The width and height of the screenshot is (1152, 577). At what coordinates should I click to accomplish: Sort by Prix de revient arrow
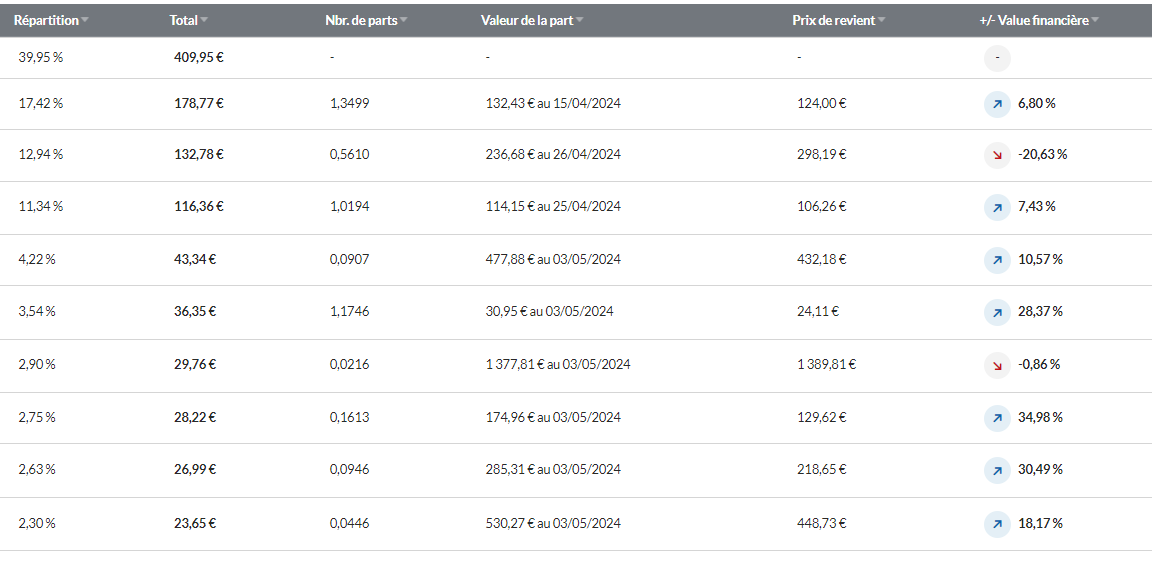pyautogui.click(x=881, y=21)
